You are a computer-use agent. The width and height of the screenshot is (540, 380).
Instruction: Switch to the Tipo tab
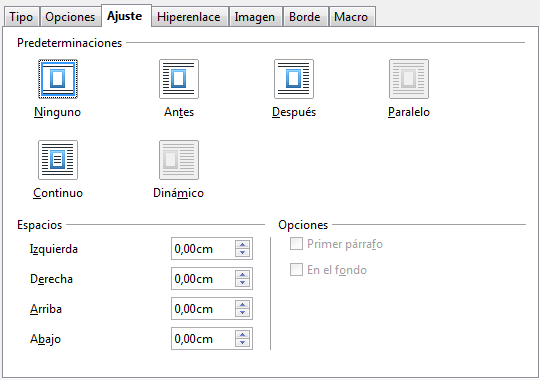pos(21,17)
